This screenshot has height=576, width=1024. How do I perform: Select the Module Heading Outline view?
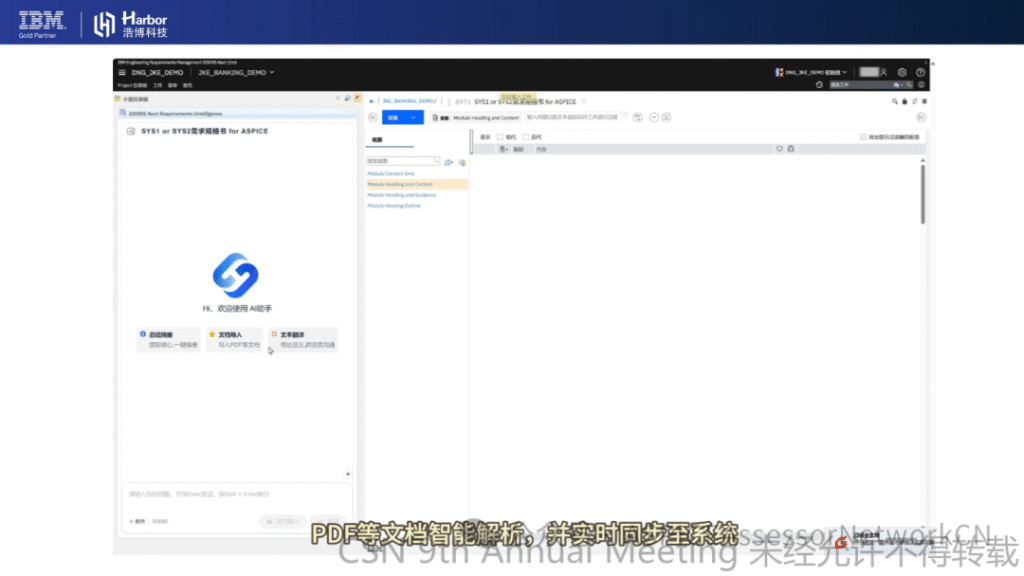tap(394, 206)
